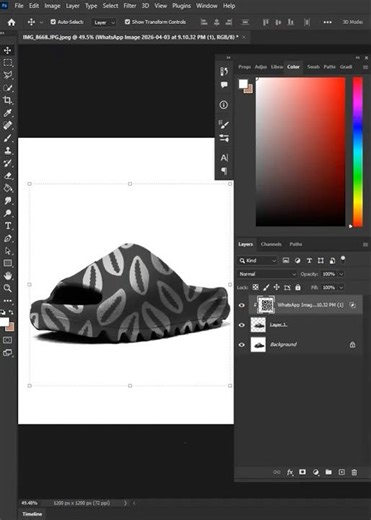Select the Paint Bucket tool
Viewport: 371px width, 520px height.
(x=7, y=188)
